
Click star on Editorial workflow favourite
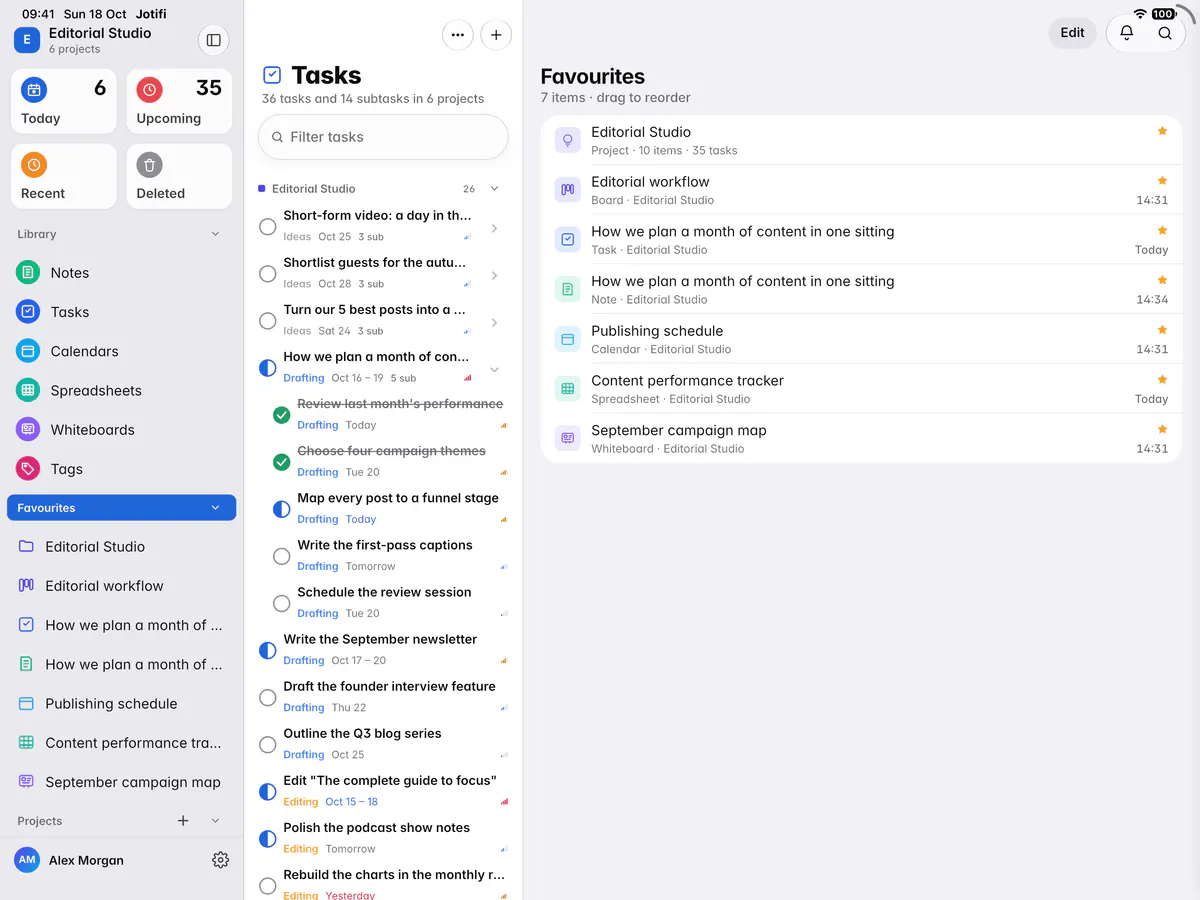[x=1162, y=181]
